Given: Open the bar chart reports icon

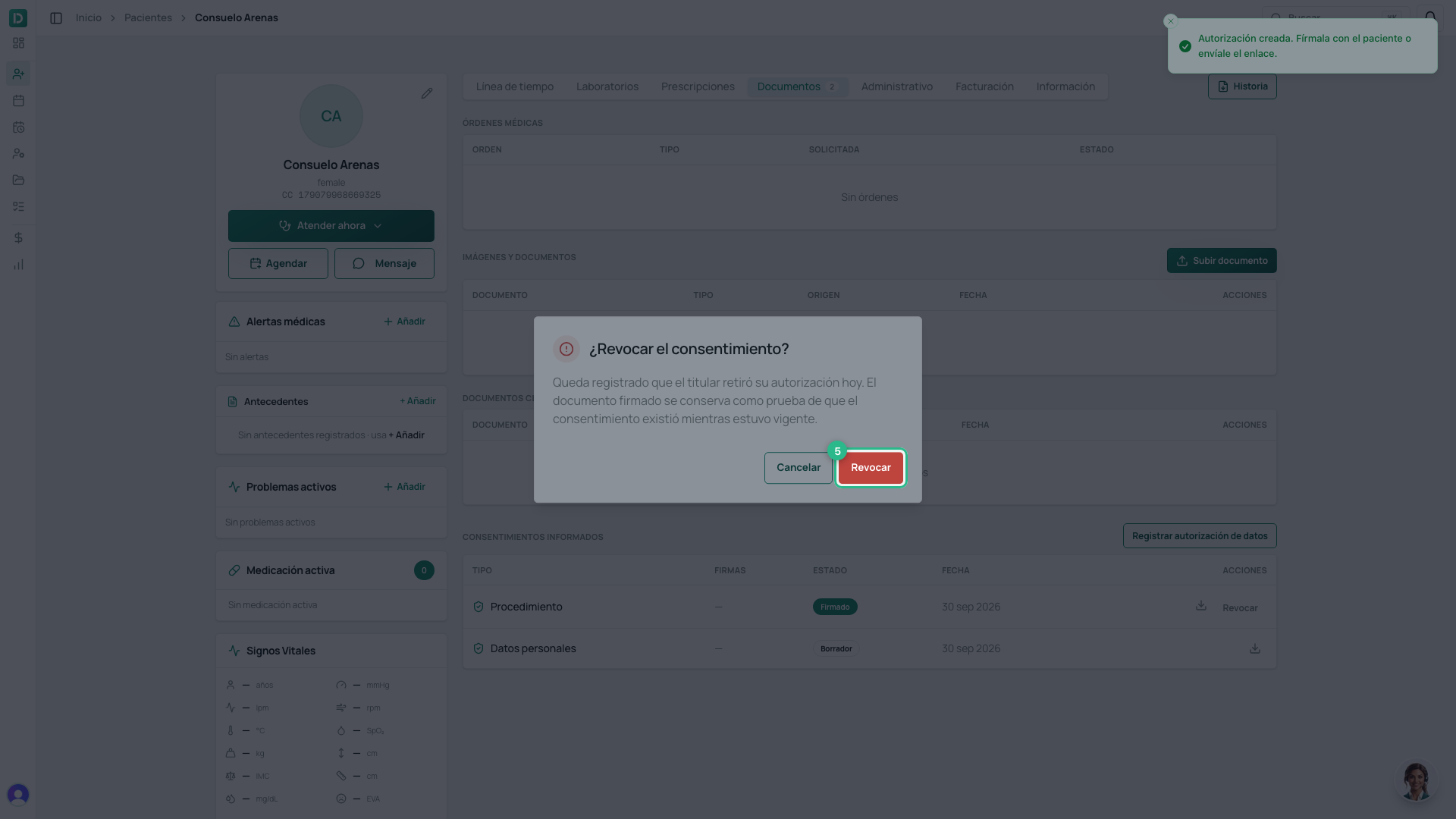Looking at the screenshot, I should coord(18,265).
